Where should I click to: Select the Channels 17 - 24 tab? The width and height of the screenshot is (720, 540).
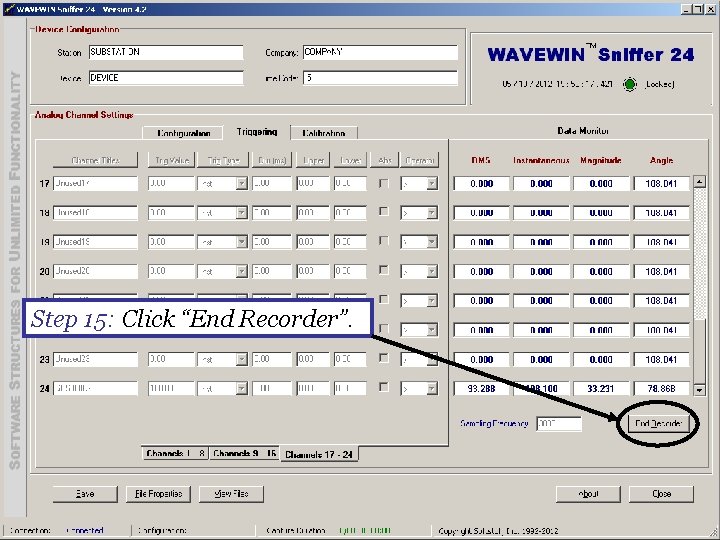click(319, 454)
